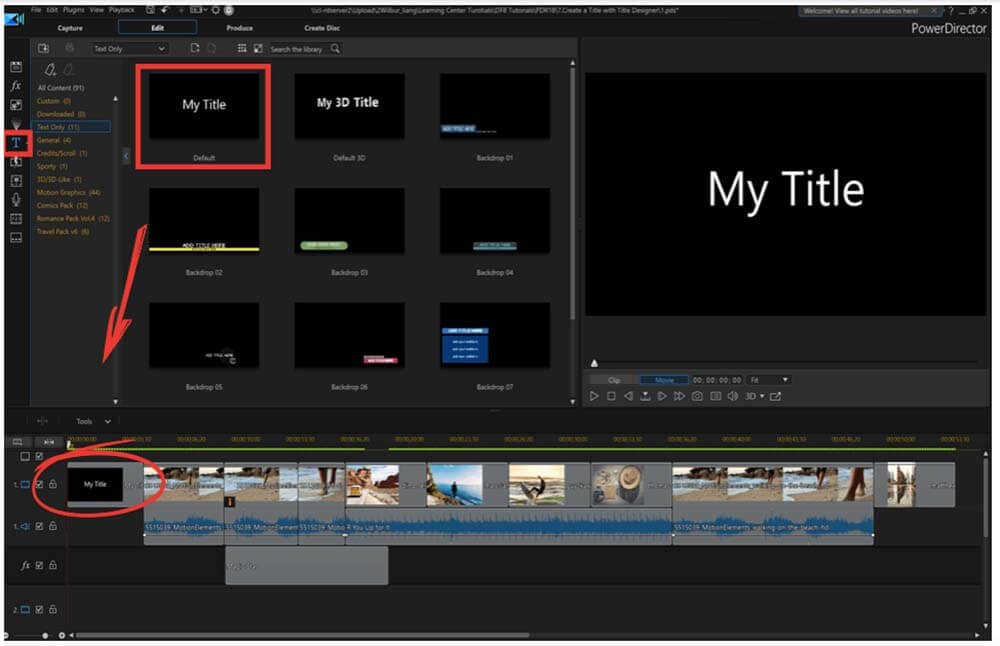This screenshot has height=646, width=1000.
Task: Open the Media Room icon in sidebar
Action: (17, 67)
